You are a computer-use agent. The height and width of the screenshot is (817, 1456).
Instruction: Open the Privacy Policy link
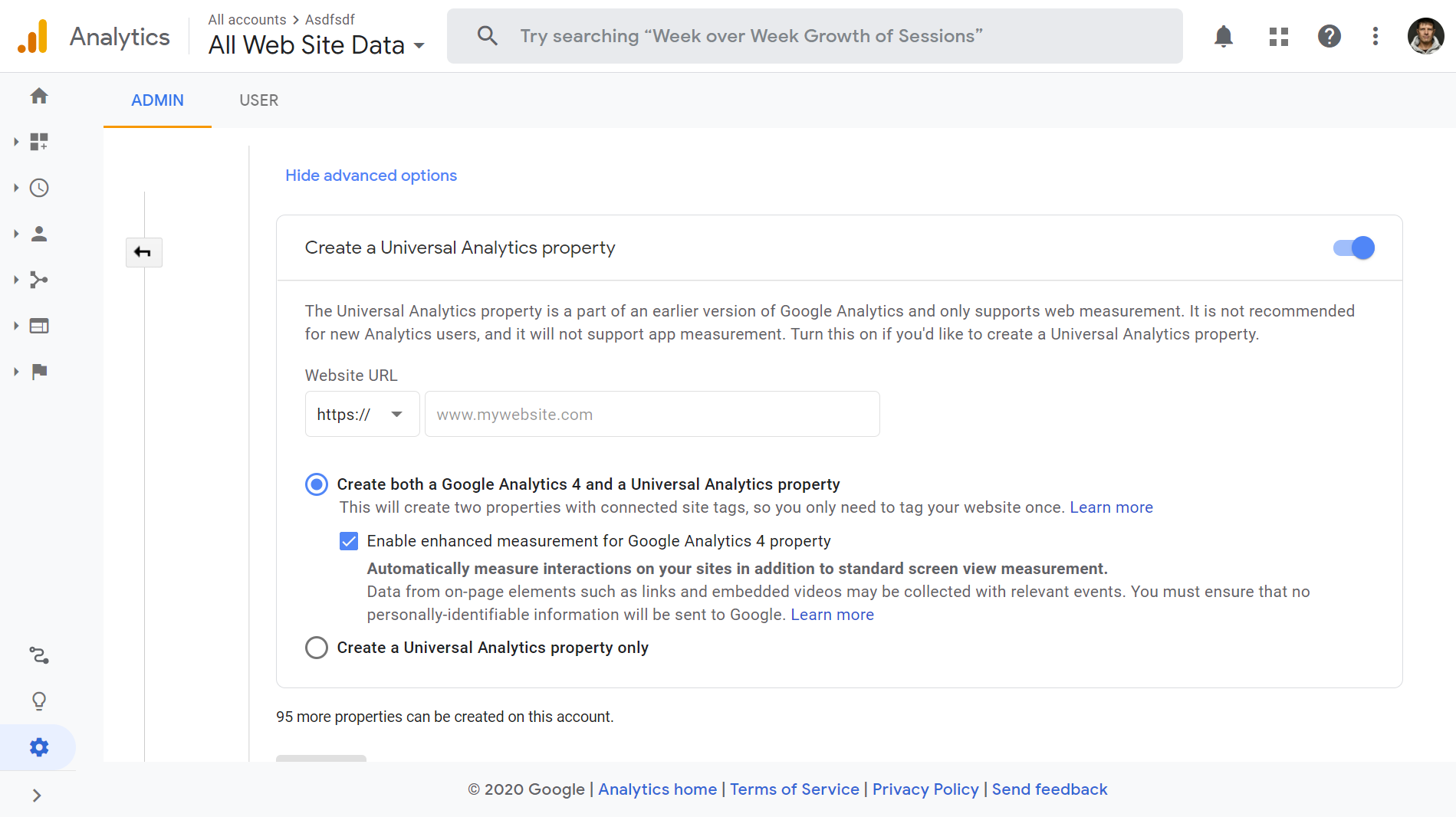[x=925, y=789]
